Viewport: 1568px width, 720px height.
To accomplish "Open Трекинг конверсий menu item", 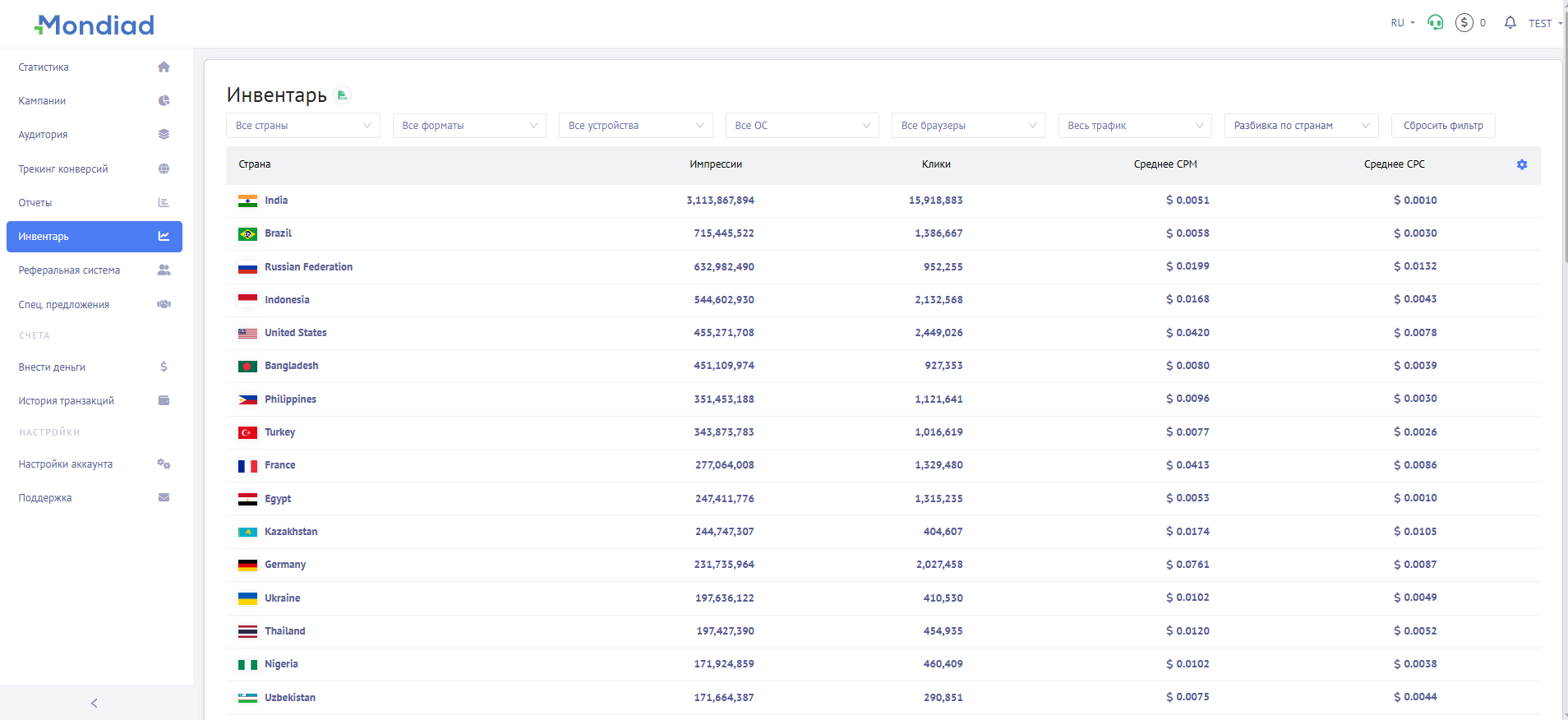I will [63, 169].
